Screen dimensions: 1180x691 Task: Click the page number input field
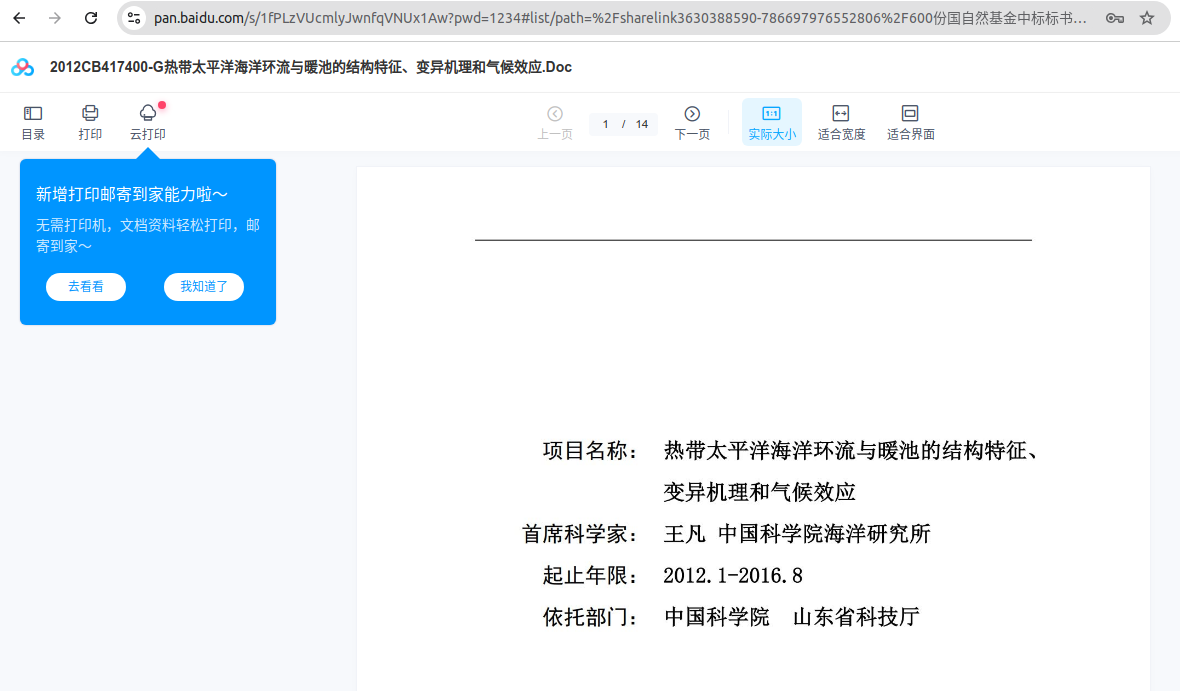(605, 124)
